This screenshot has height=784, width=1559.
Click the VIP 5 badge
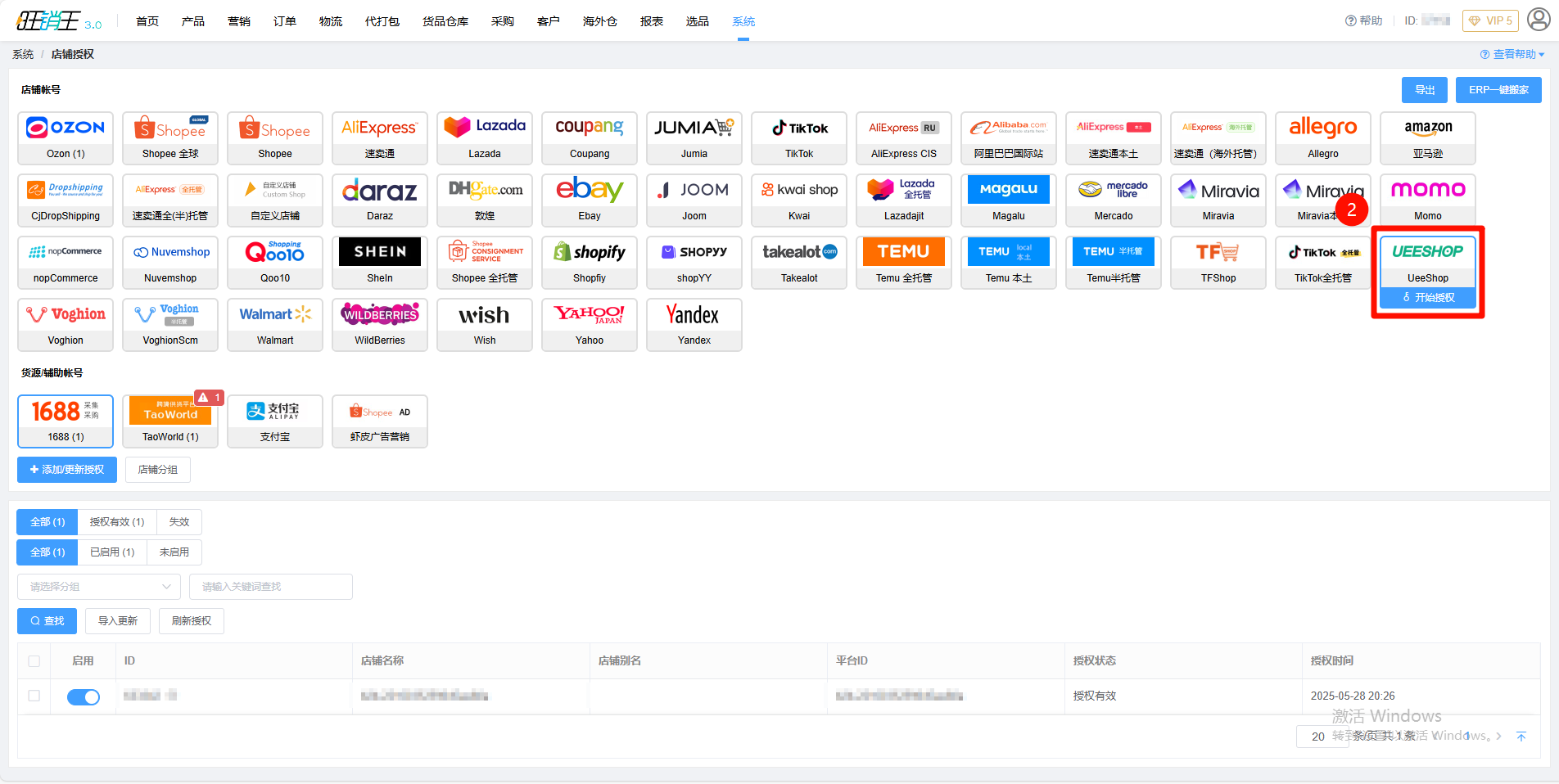click(1490, 21)
